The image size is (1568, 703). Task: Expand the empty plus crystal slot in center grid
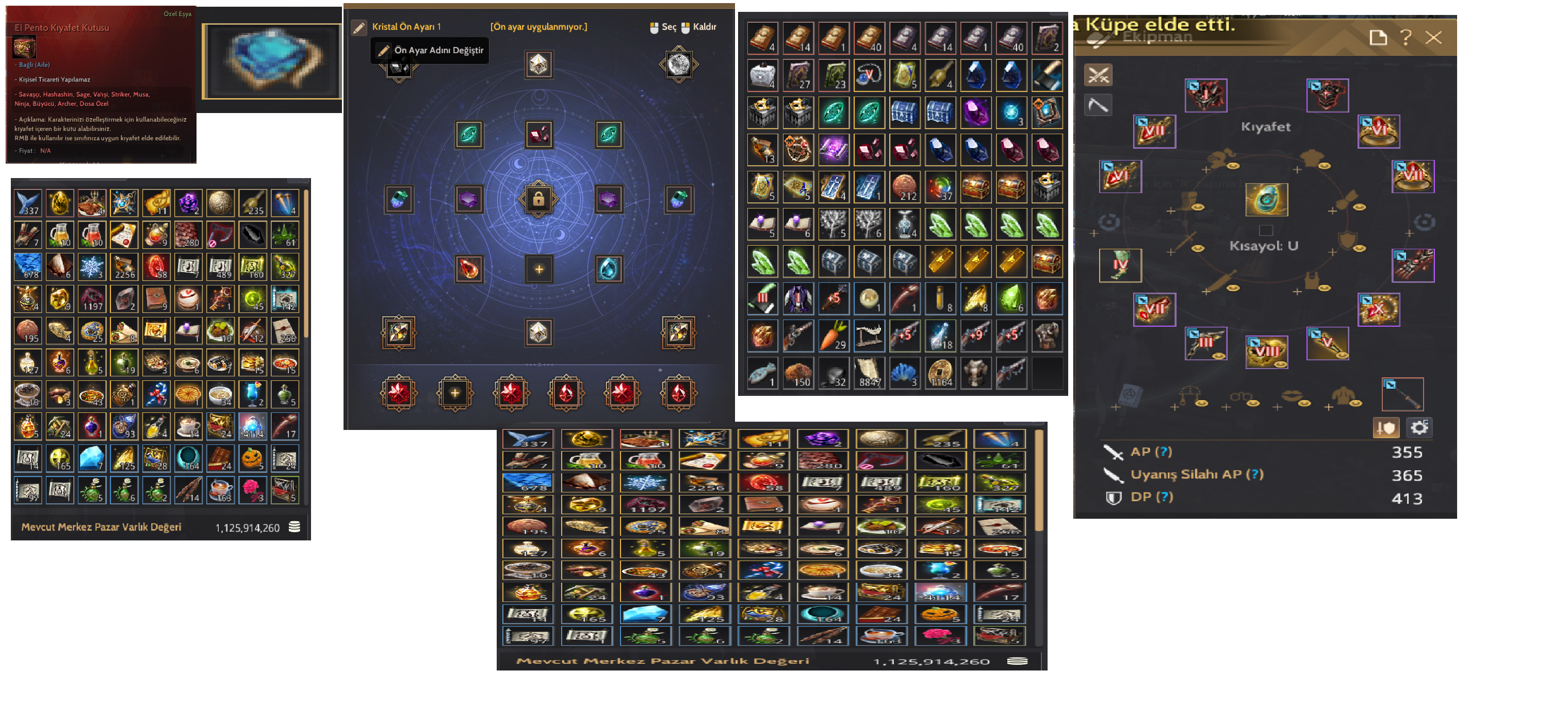click(x=538, y=269)
